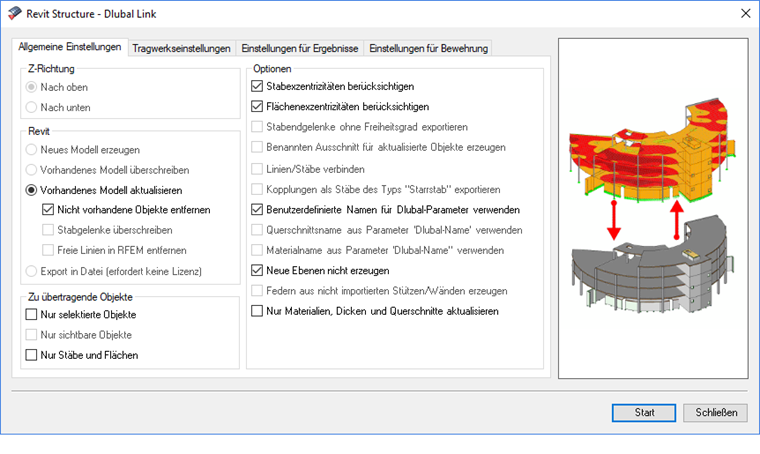Toggle Benannten Ausschnitt für aktualisierte Objekte
760x454 pixels.
click(x=257, y=147)
